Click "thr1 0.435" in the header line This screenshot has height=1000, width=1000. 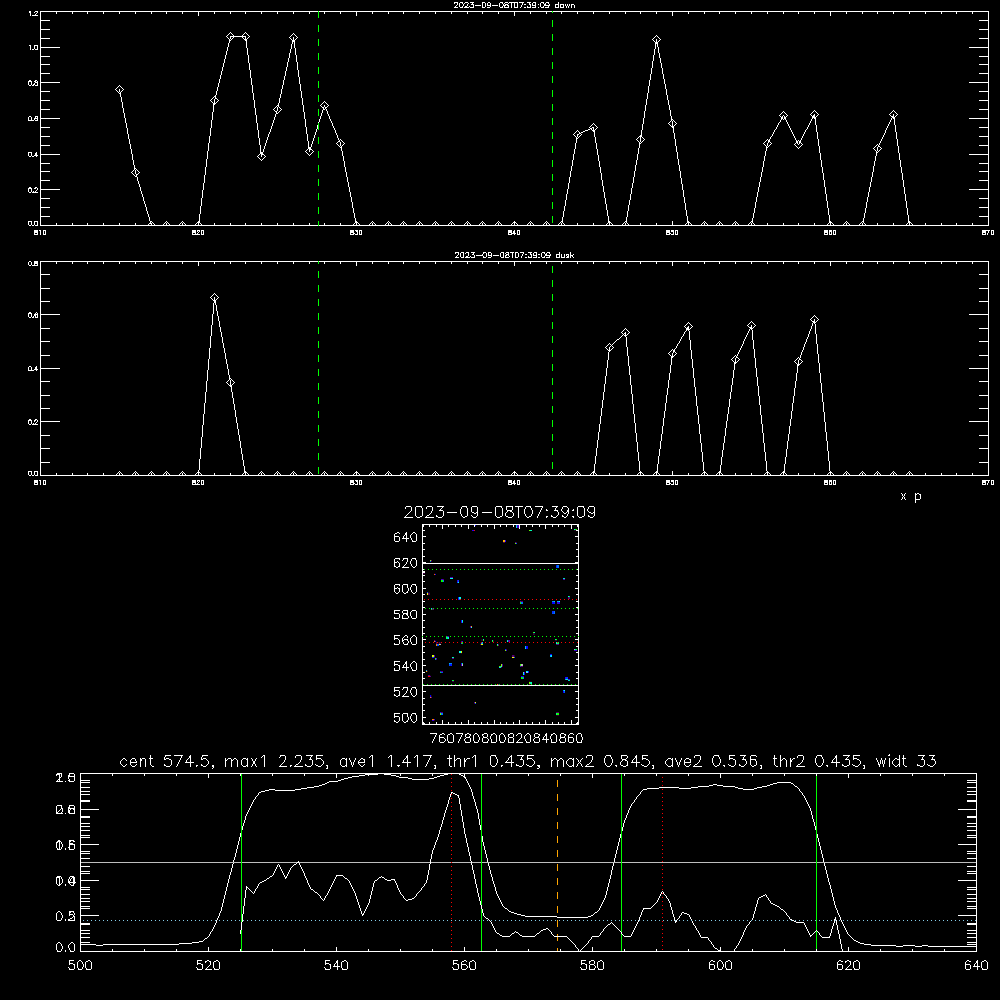(492, 761)
